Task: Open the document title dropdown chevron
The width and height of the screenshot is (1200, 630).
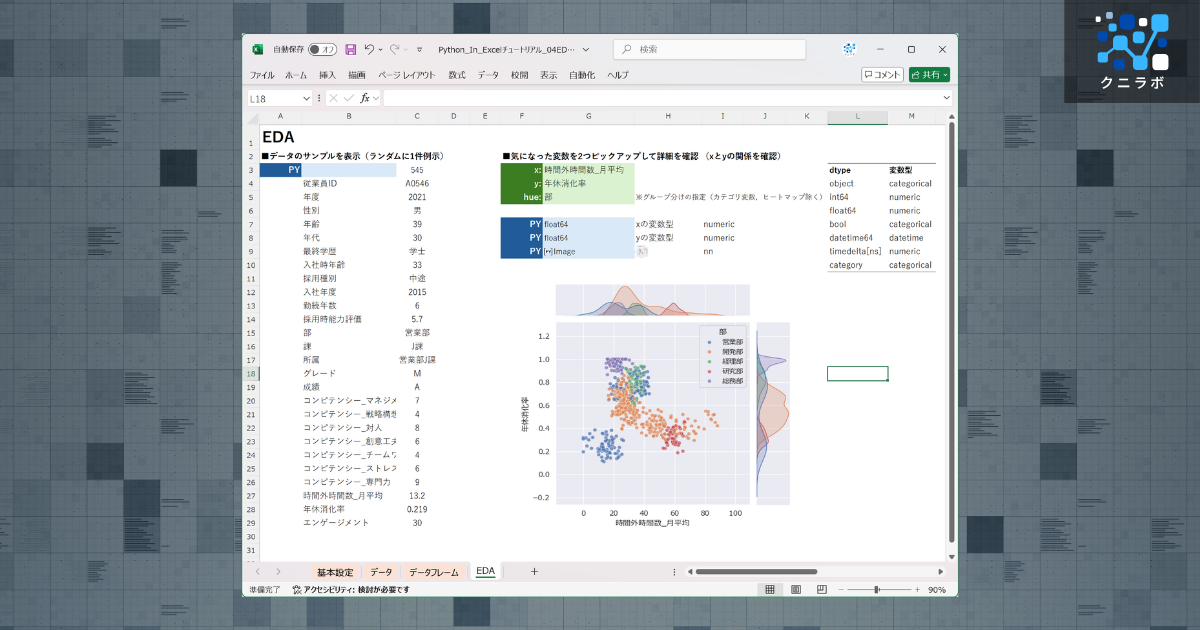Action: (586, 48)
